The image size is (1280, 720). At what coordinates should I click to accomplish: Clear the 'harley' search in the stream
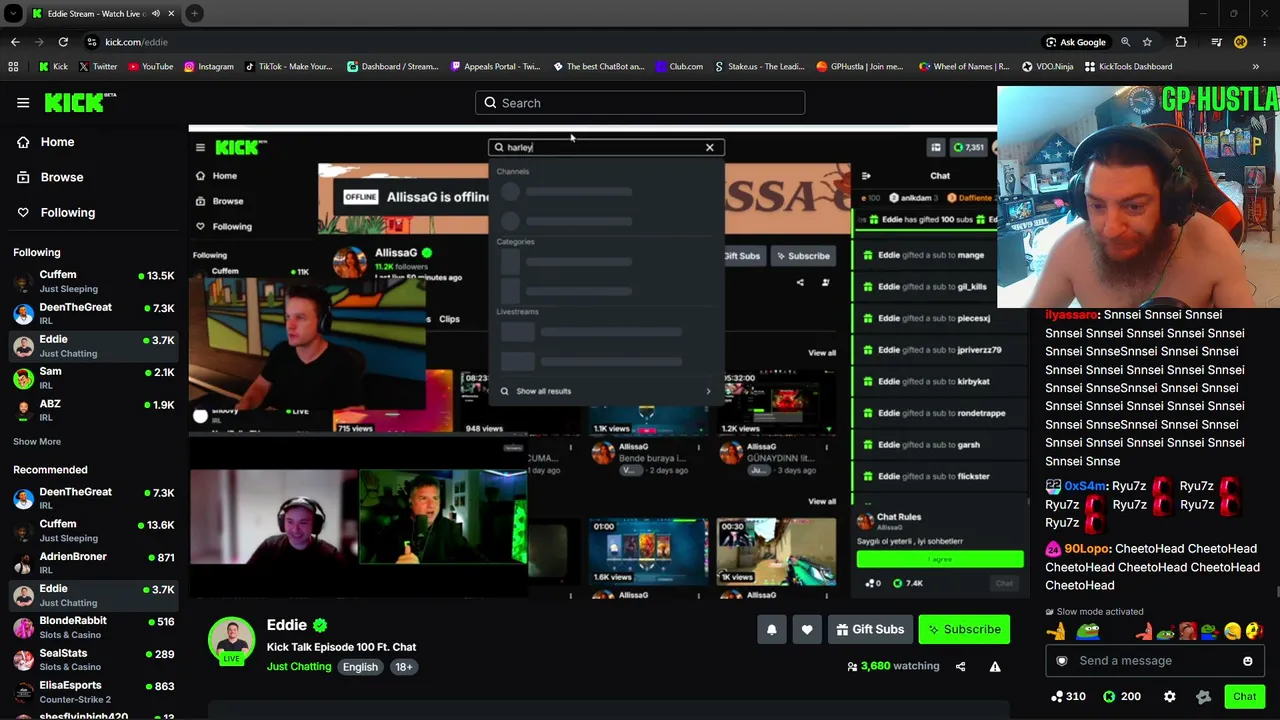(x=710, y=148)
